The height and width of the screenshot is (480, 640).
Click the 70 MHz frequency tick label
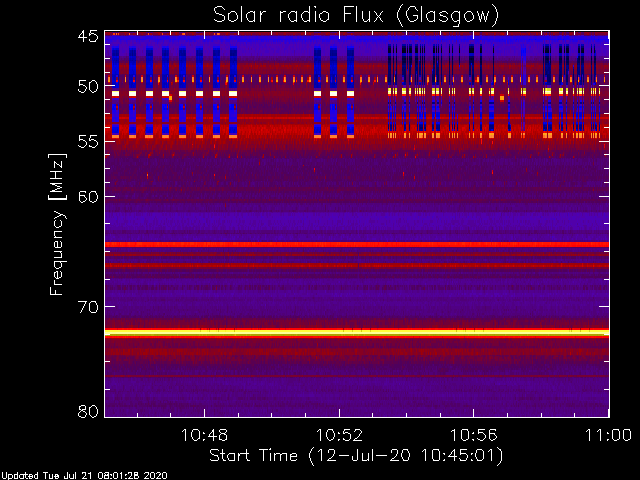pos(88,307)
